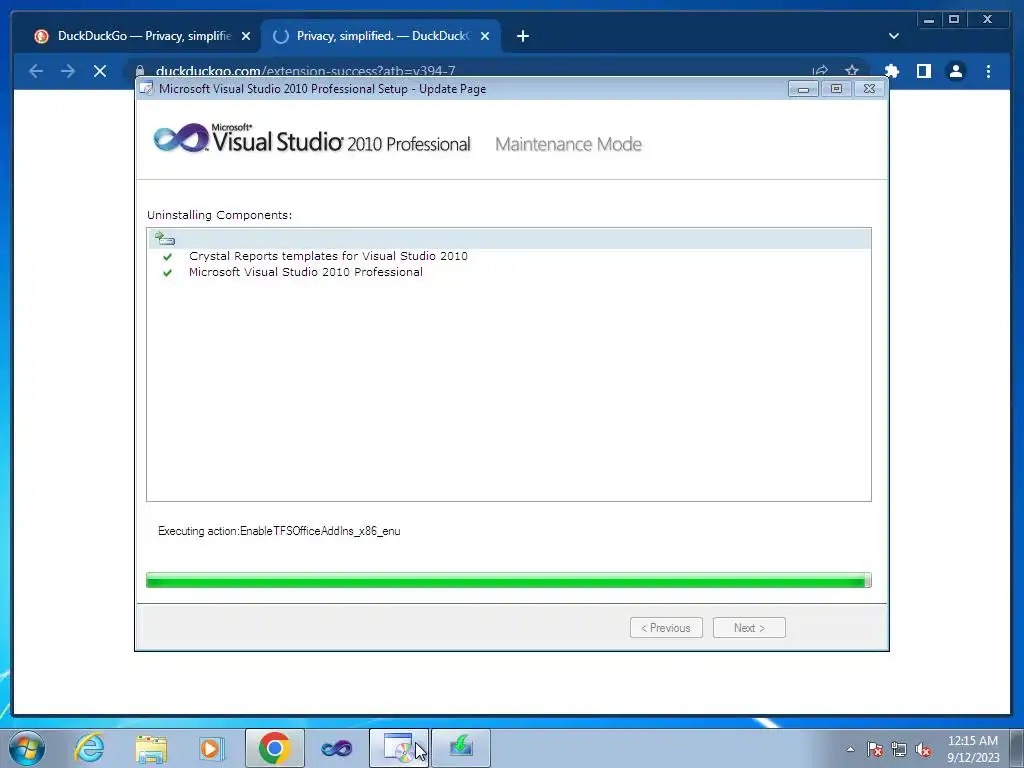This screenshot has height=768, width=1024.
Task: Click the current-action arrow icon in component list
Action: 165,239
